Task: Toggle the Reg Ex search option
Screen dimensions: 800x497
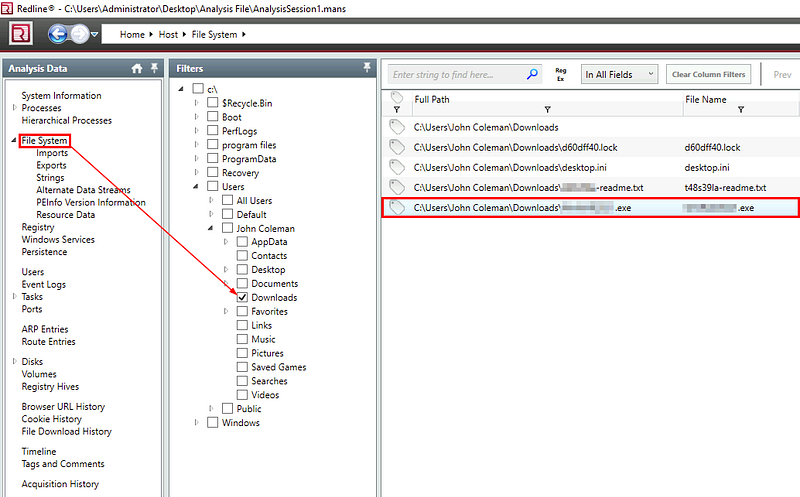Action: (560, 74)
